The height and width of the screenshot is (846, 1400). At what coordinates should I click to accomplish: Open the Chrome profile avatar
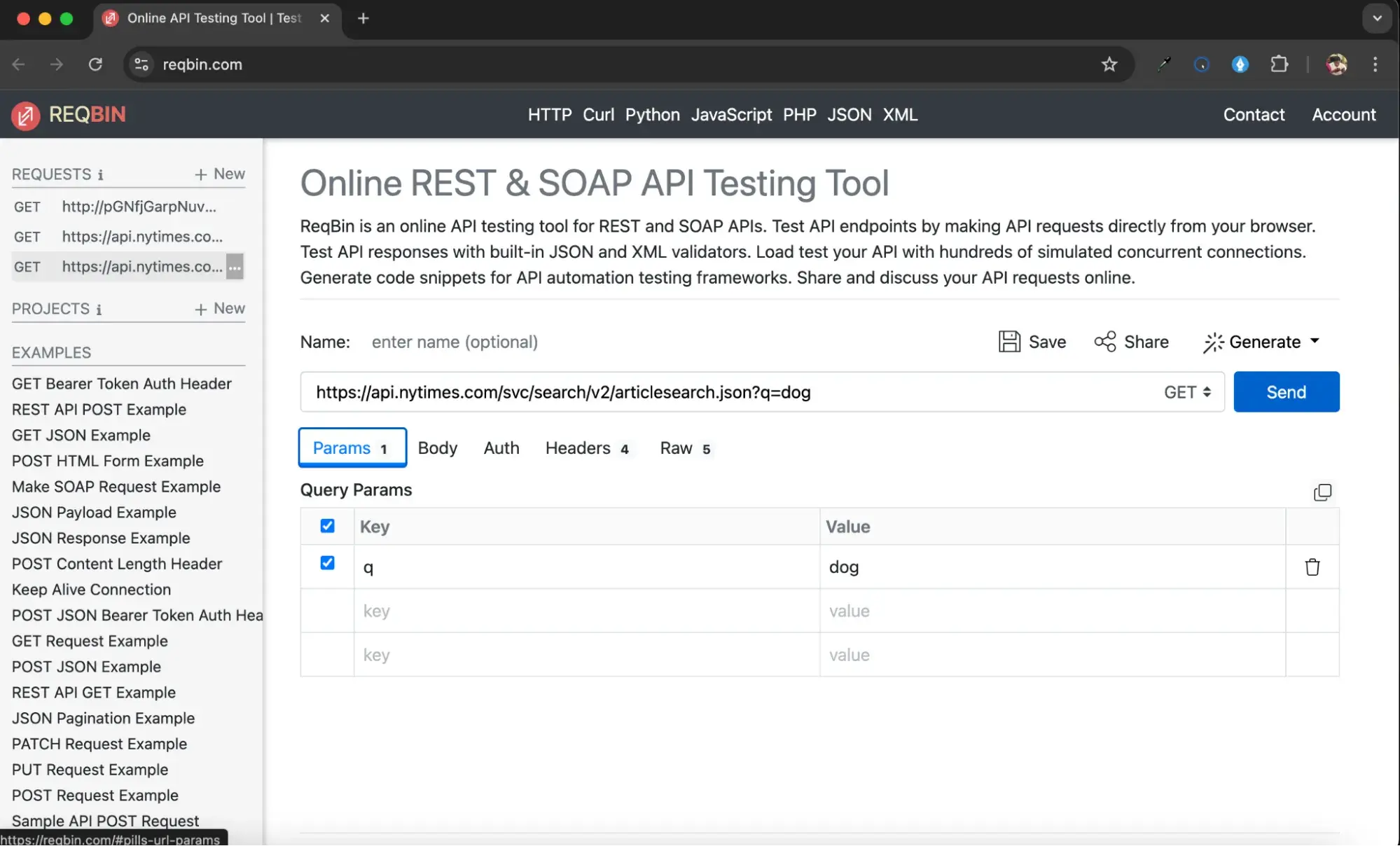[x=1336, y=64]
